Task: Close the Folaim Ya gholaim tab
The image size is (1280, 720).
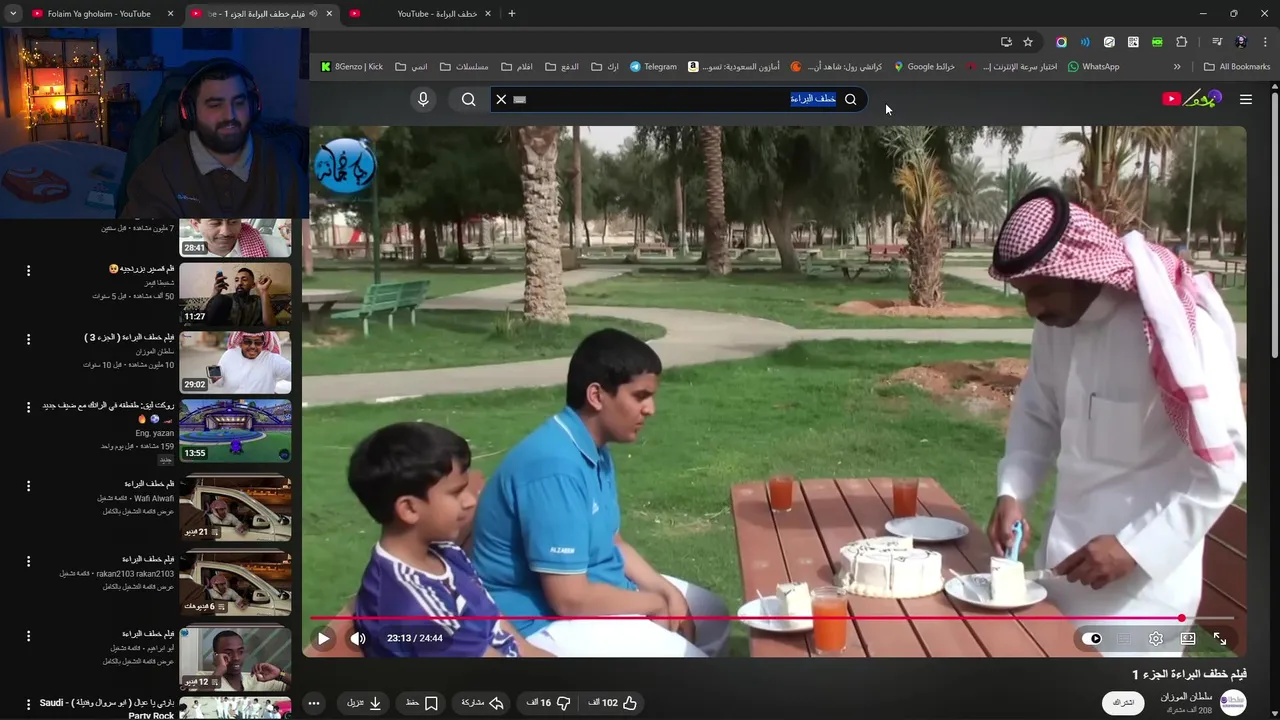Action: (170, 14)
